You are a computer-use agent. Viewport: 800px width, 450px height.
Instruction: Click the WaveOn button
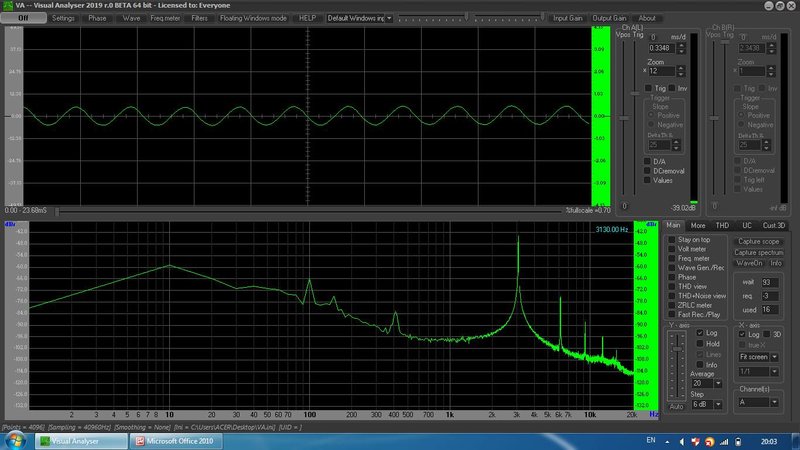749,263
